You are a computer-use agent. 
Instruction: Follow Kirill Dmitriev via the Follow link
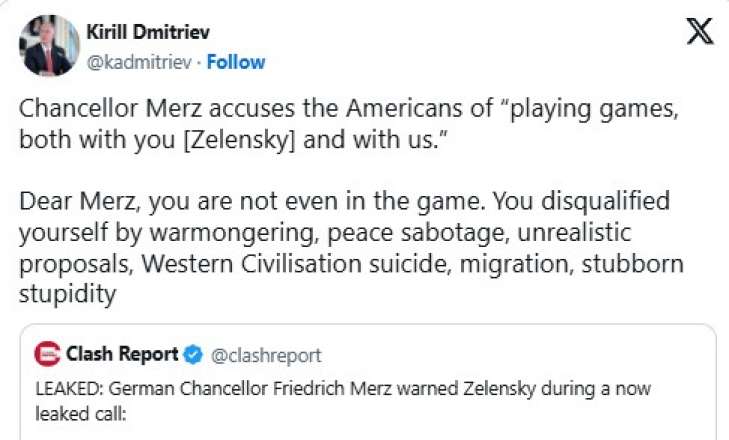click(236, 62)
